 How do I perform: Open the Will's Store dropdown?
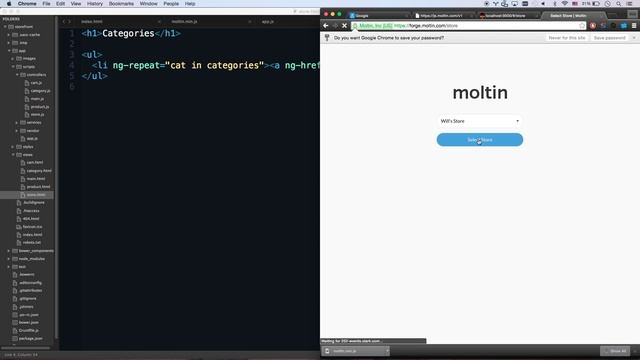480,121
